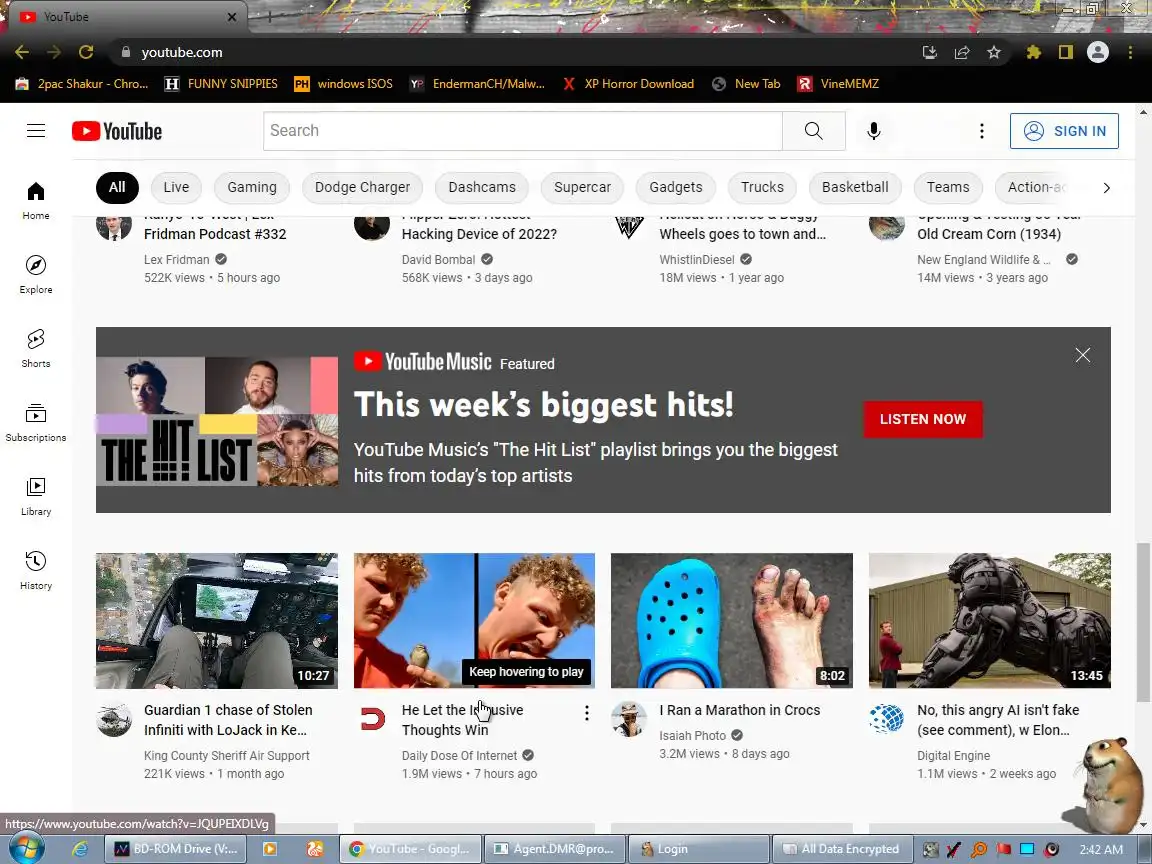Click the address bar URL
The image size is (1152, 864).
click(x=181, y=52)
